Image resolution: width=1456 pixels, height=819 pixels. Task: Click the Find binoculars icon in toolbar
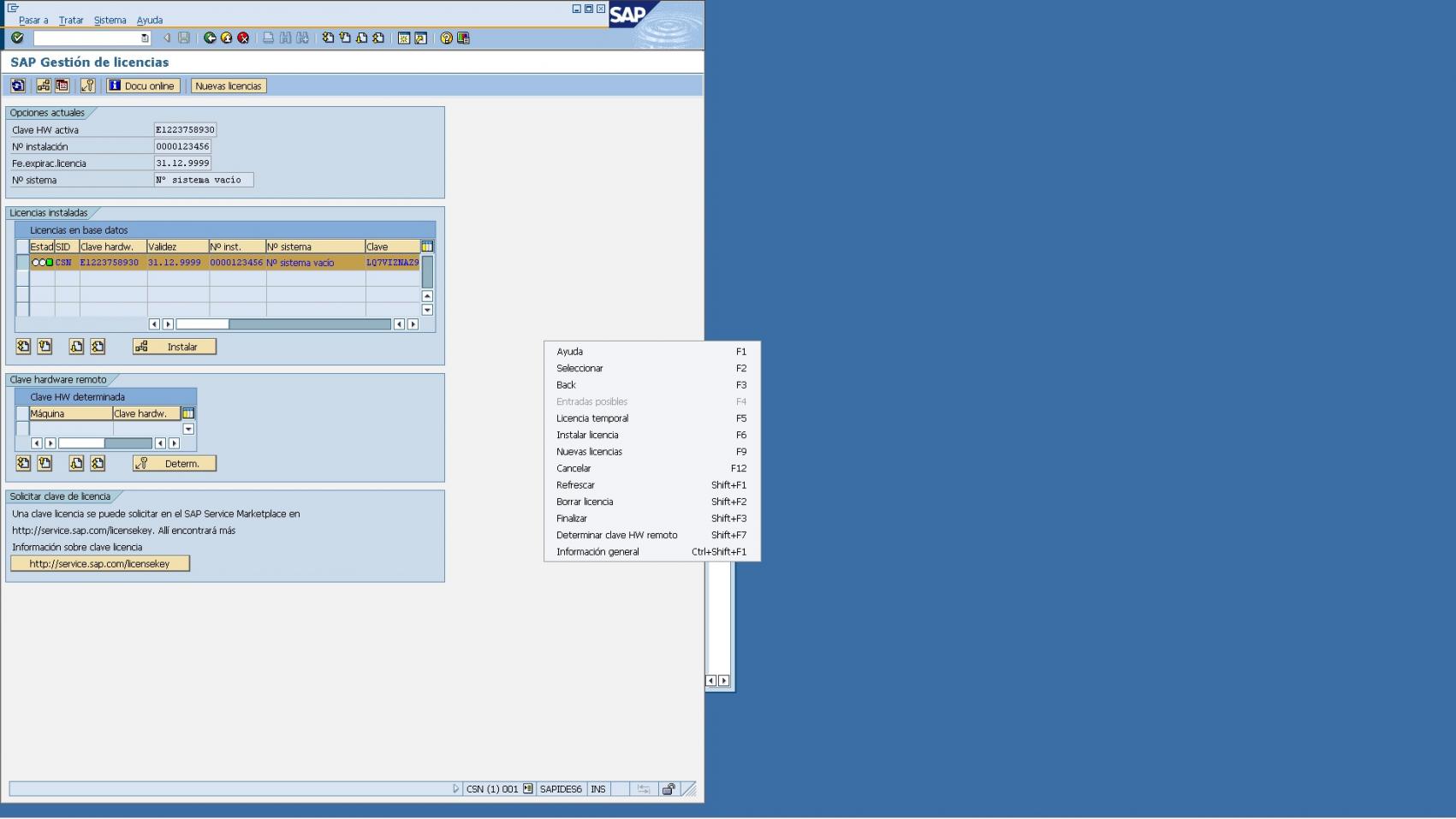click(x=286, y=38)
